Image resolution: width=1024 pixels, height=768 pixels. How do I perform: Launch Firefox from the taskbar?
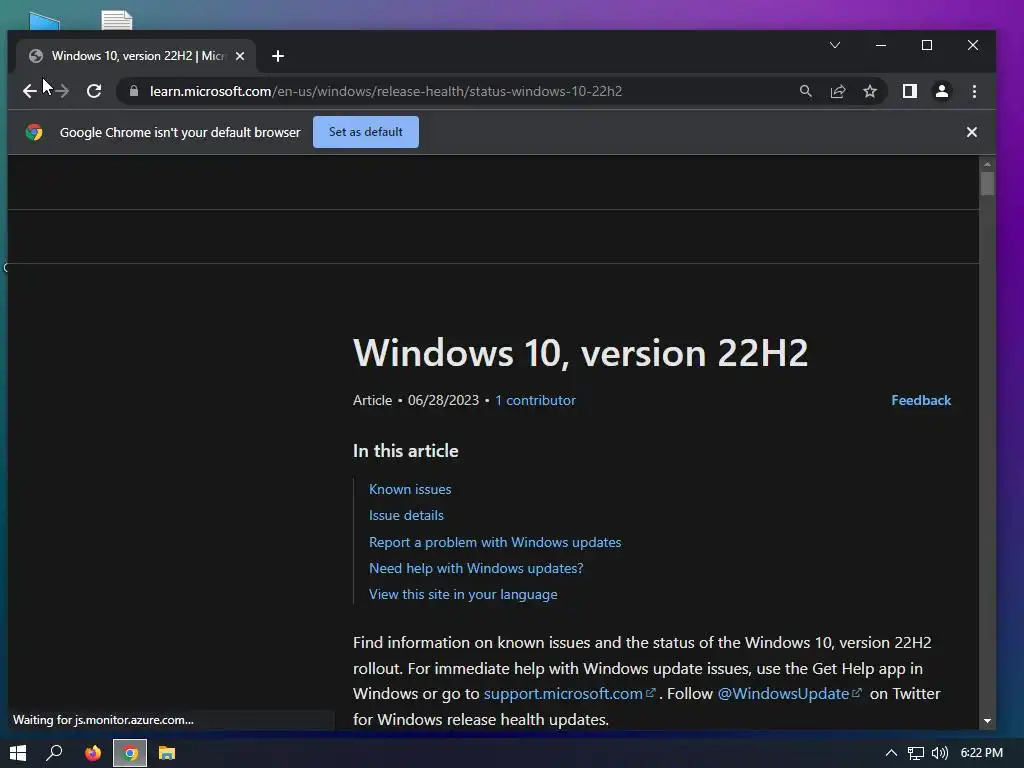point(93,753)
